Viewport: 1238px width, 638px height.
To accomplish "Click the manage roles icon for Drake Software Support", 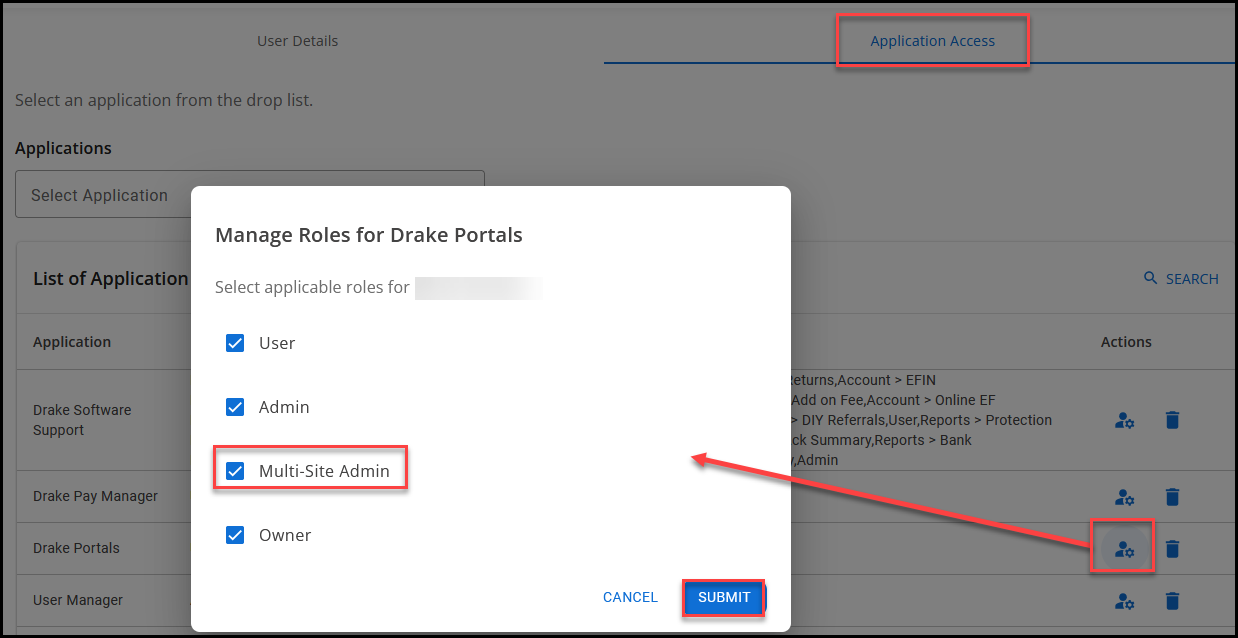I will (x=1123, y=421).
